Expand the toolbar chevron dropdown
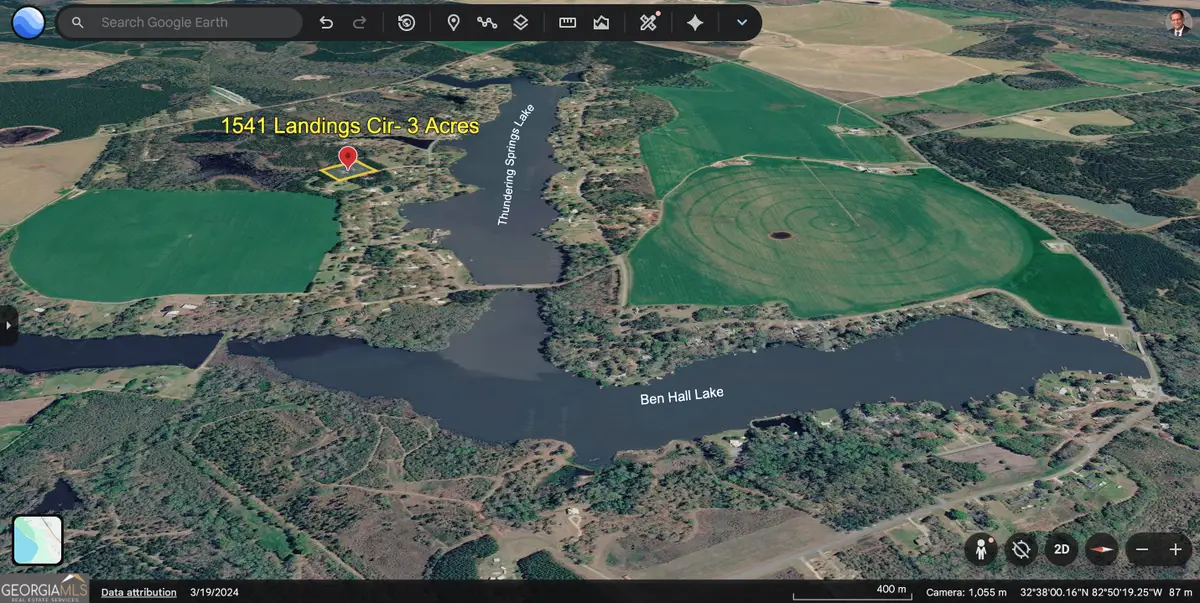Viewport: 1200px width, 603px height. pyautogui.click(x=741, y=22)
